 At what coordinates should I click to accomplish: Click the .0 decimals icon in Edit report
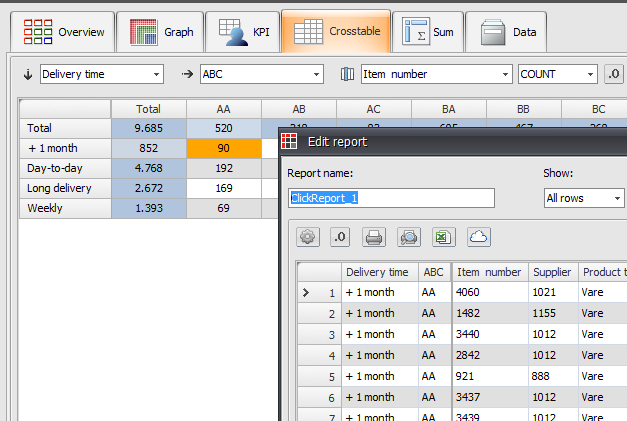340,237
